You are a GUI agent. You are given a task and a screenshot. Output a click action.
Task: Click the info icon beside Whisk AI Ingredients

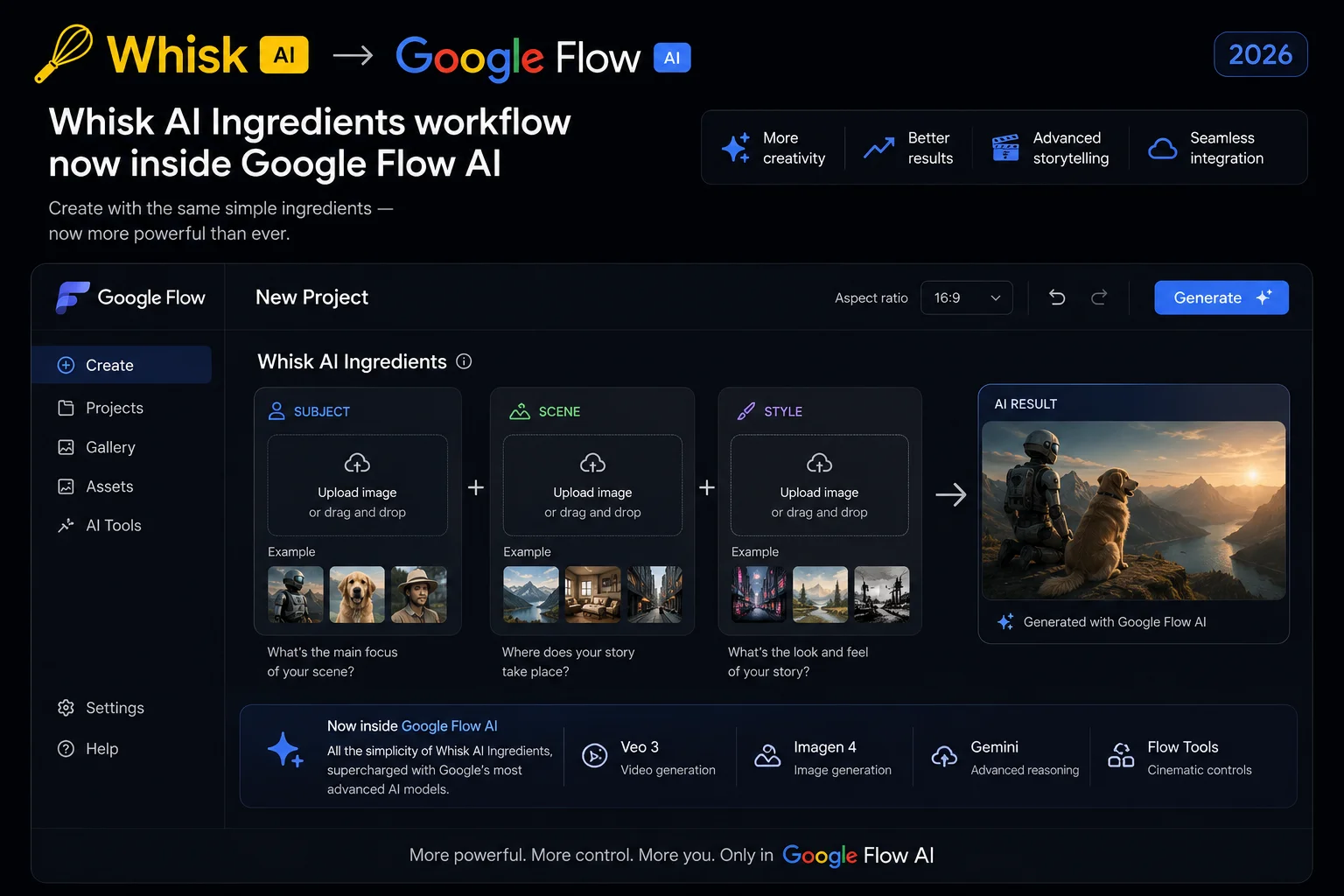pyautogui.click(x=465, y=361)
